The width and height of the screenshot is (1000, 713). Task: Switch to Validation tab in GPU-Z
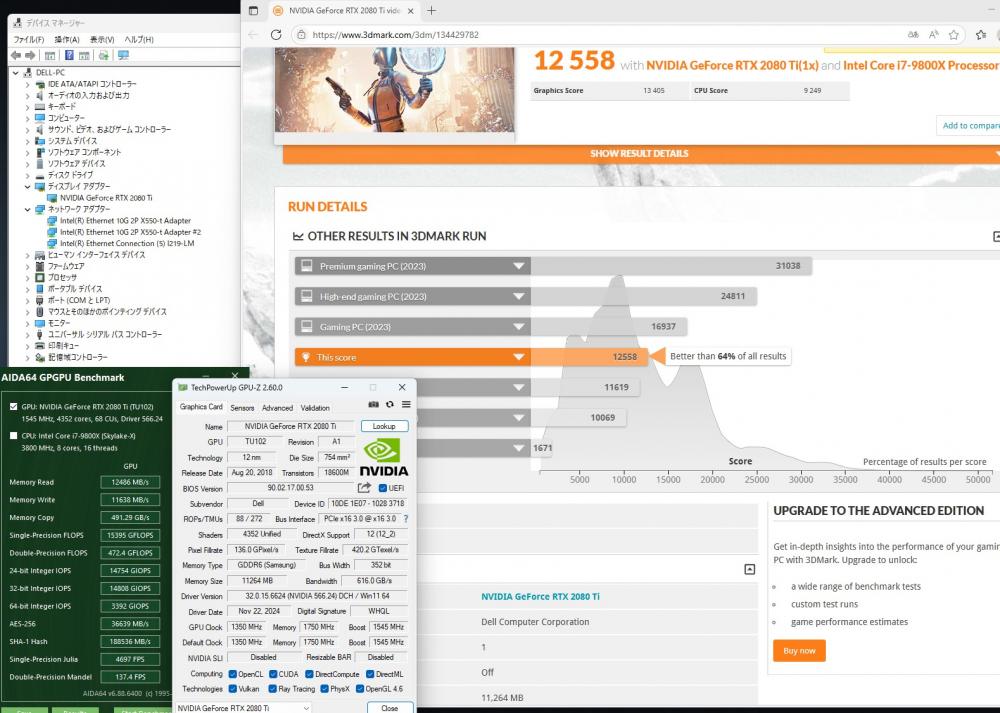click(315, 408)
